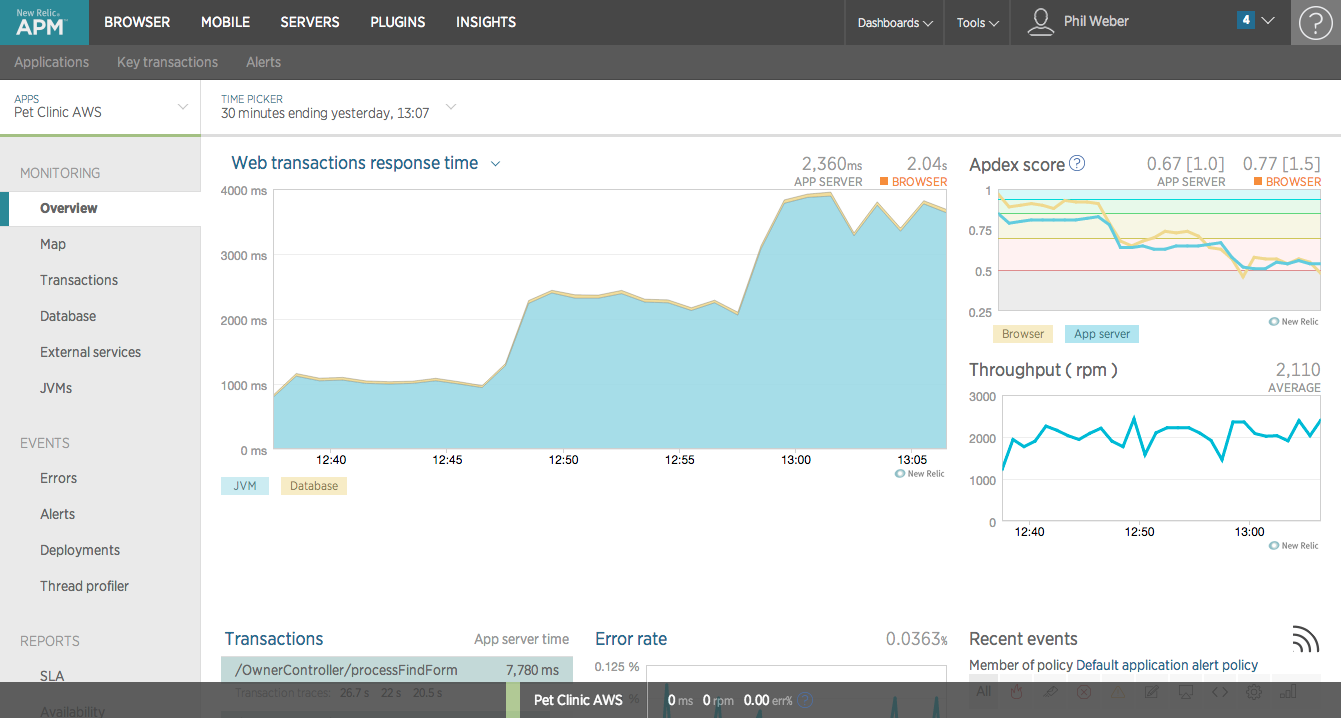
Task: Toggle the Database legend in response chart
Action: [x=314, y=486]
